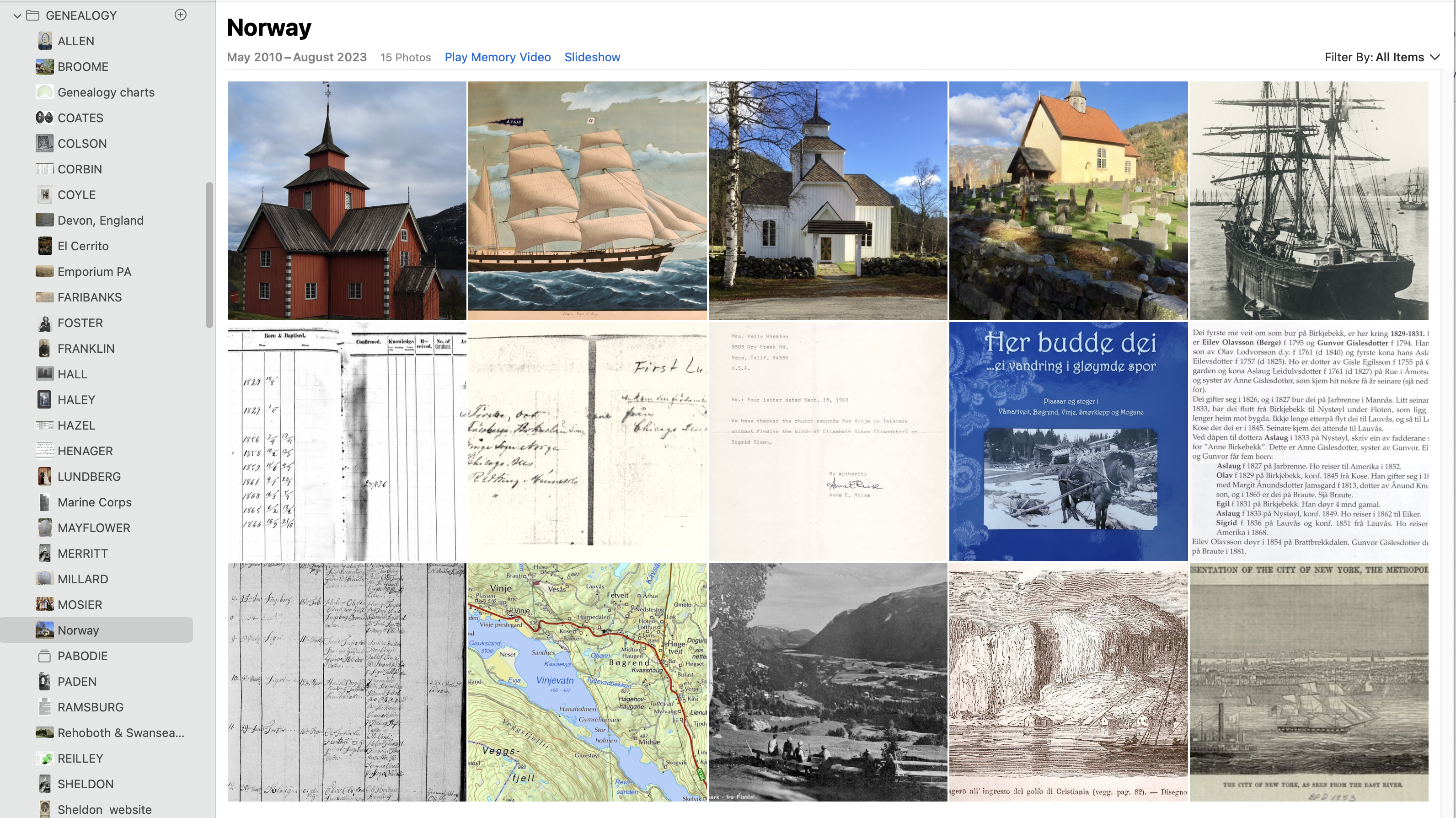
Task: Click the REILLEY album icon
Action: (x=45, y=758)
